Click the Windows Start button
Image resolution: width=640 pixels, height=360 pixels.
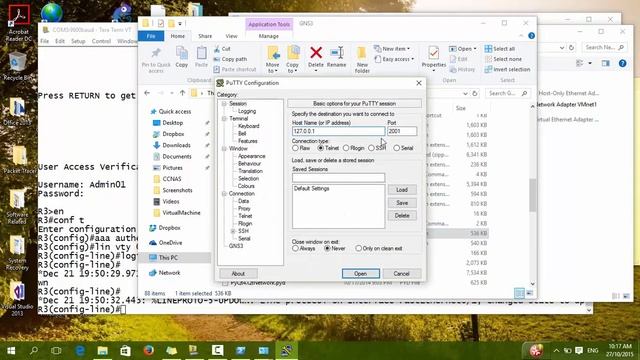11,351
